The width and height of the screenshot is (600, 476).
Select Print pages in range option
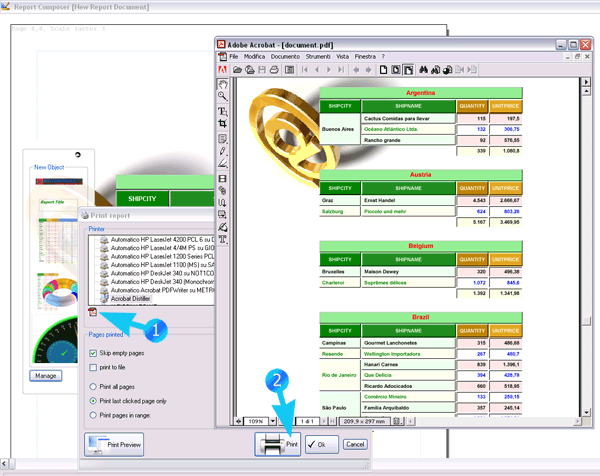pos(93,415)
